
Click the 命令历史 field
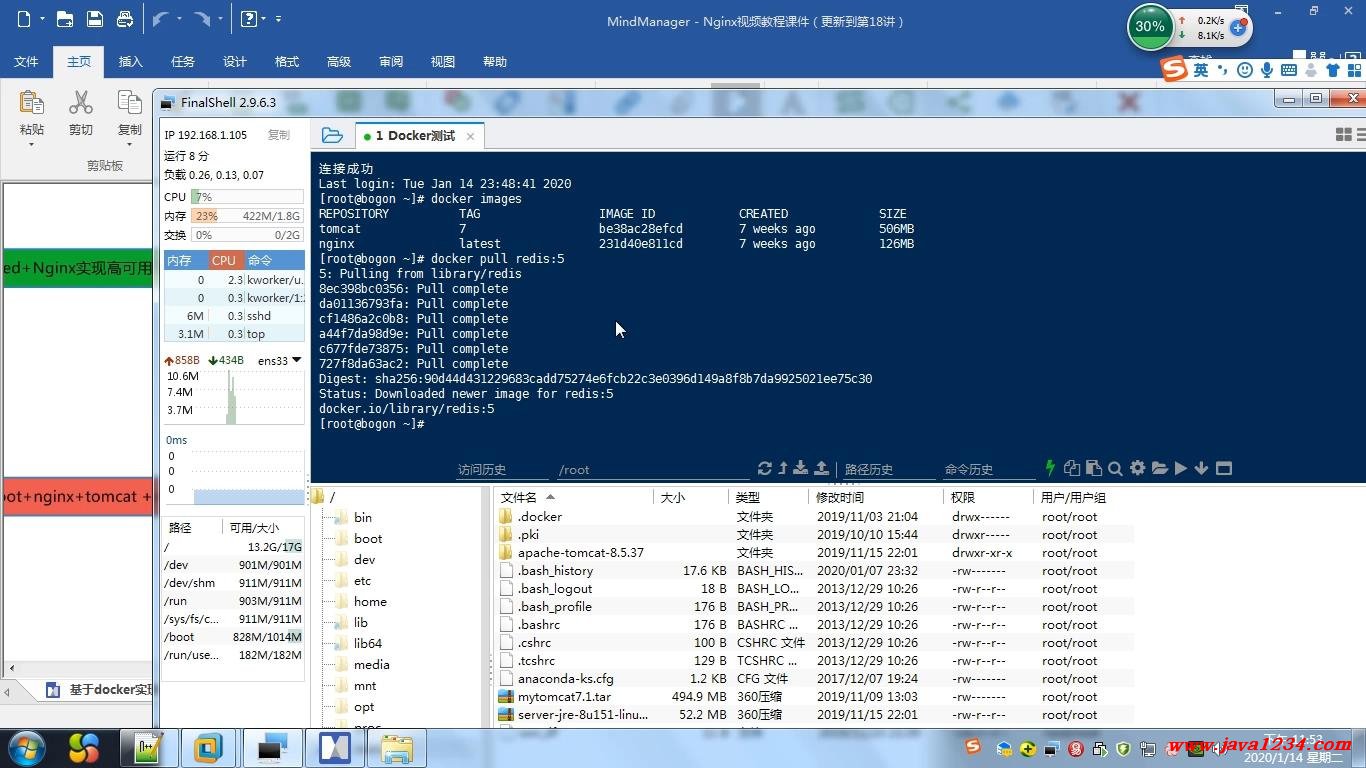988,469
